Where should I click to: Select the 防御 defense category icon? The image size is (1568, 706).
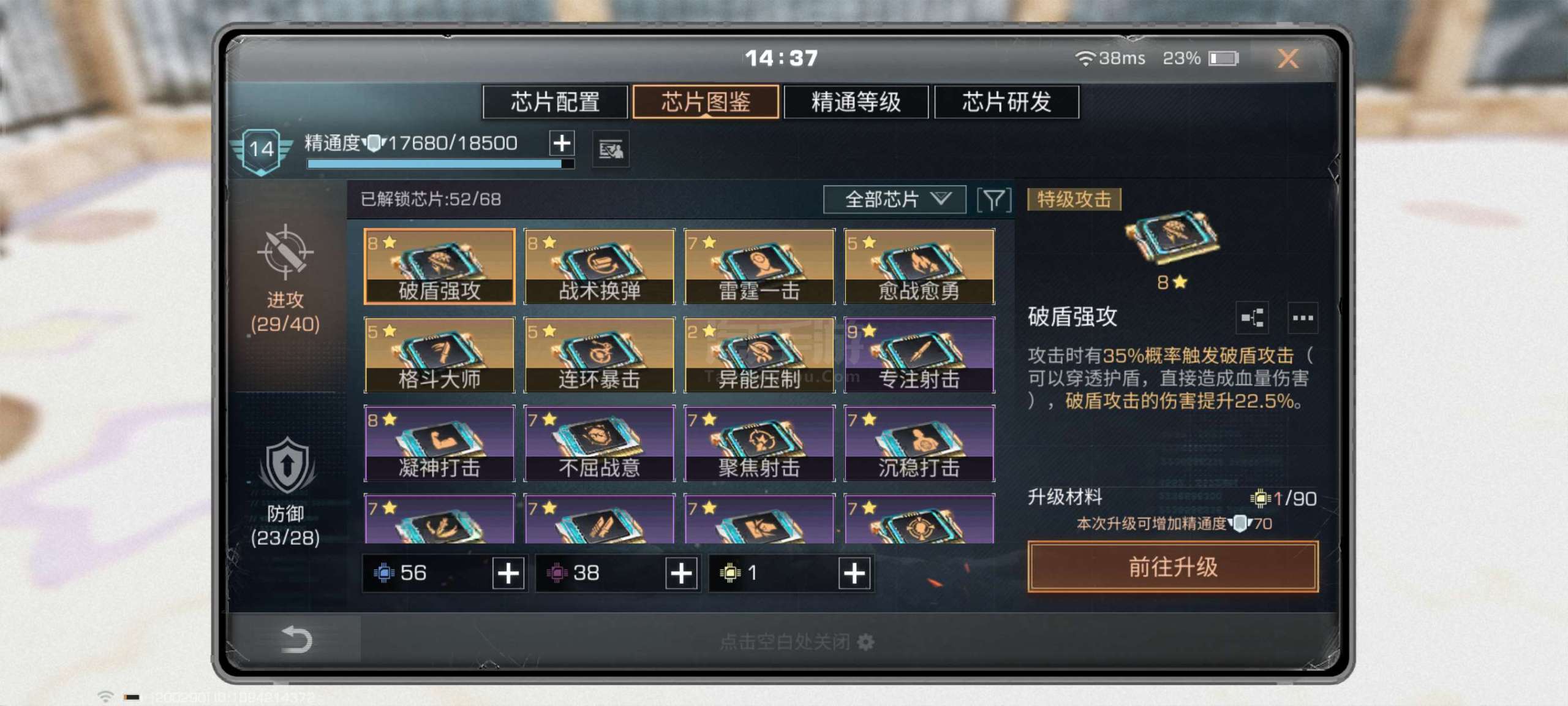pos(287,466)
